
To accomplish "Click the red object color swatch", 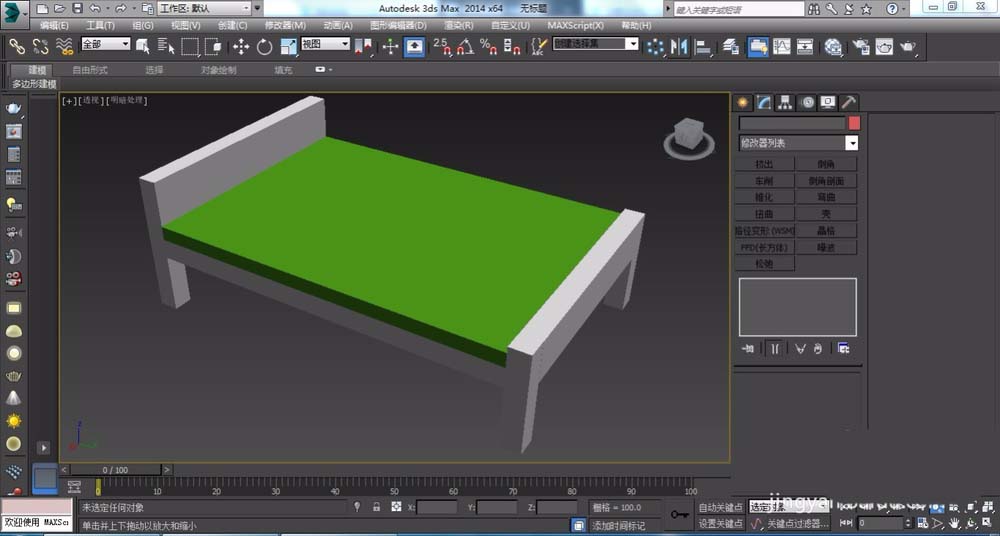I will (x=854, y=123).
